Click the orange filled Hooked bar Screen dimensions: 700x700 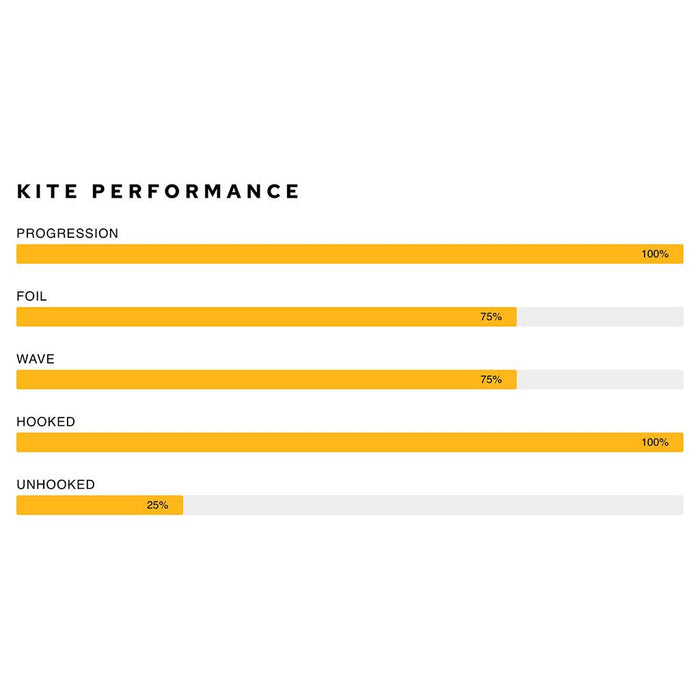330,442
